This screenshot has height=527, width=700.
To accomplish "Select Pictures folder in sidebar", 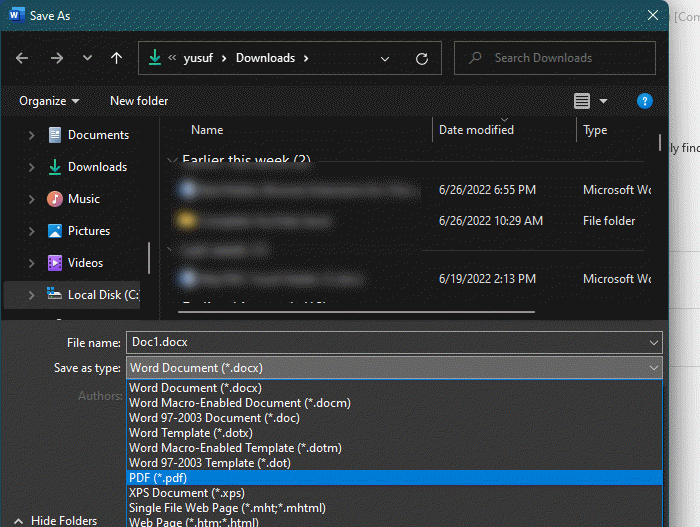I will 88,231.
